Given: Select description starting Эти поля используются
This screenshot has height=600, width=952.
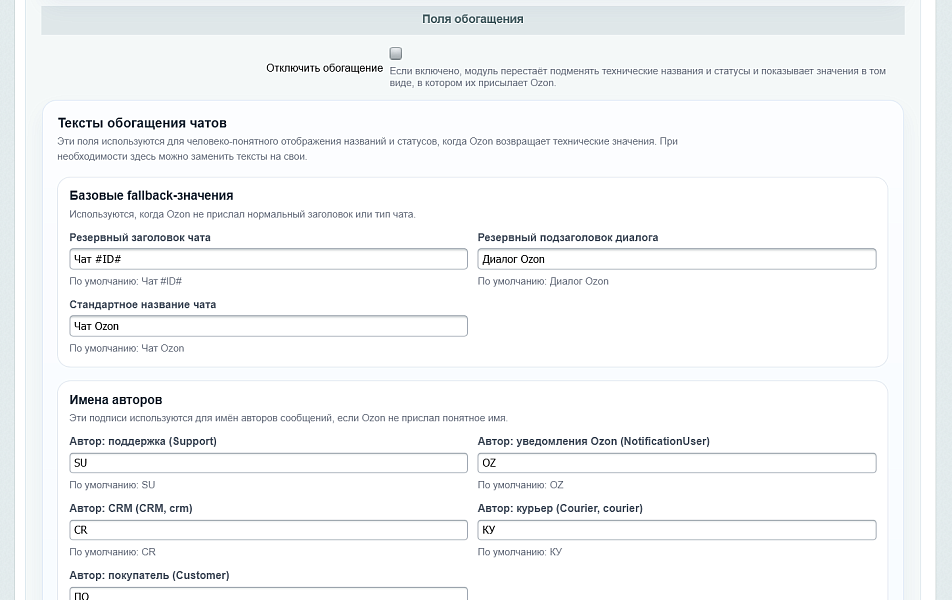Looking at the screenshot, I should click(367, 149).
